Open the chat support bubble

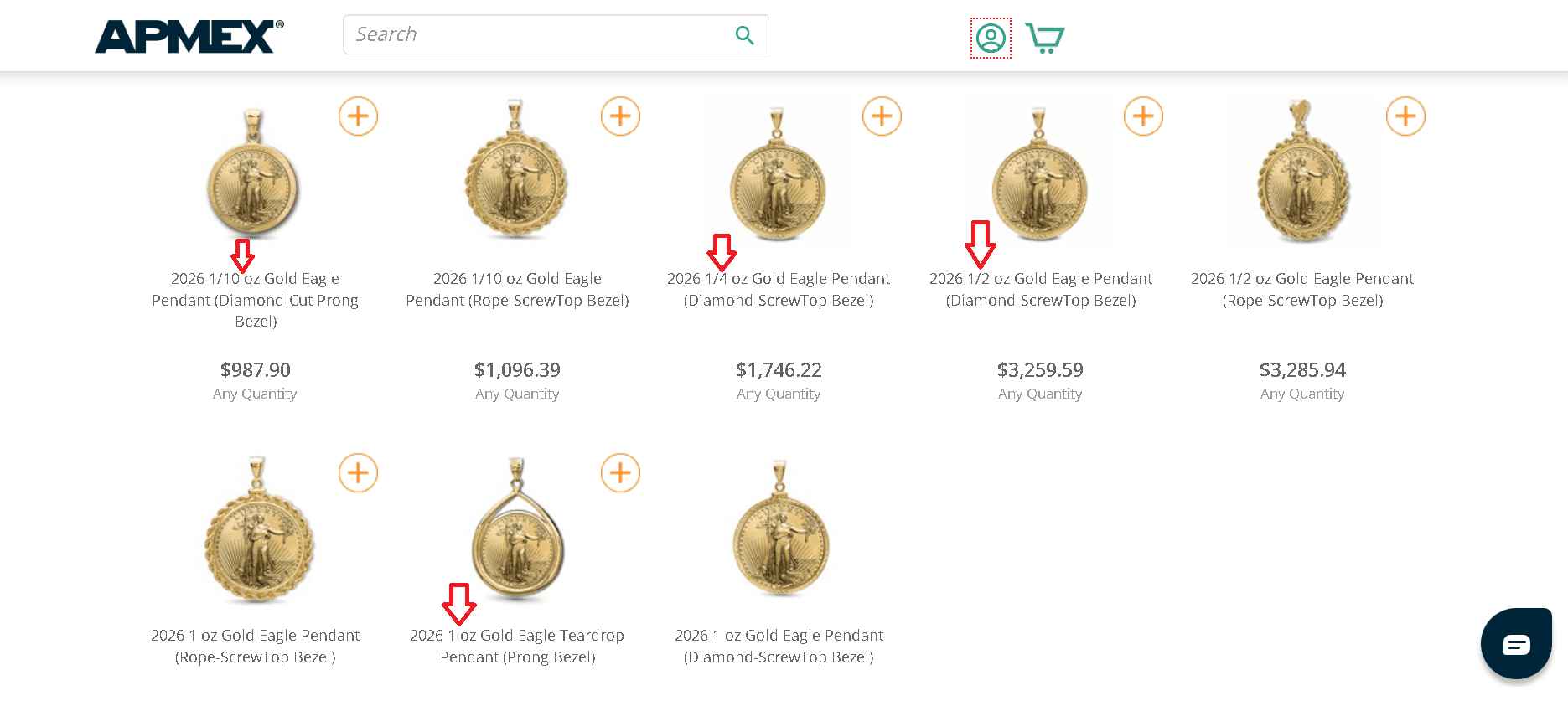coord(1516,643)
